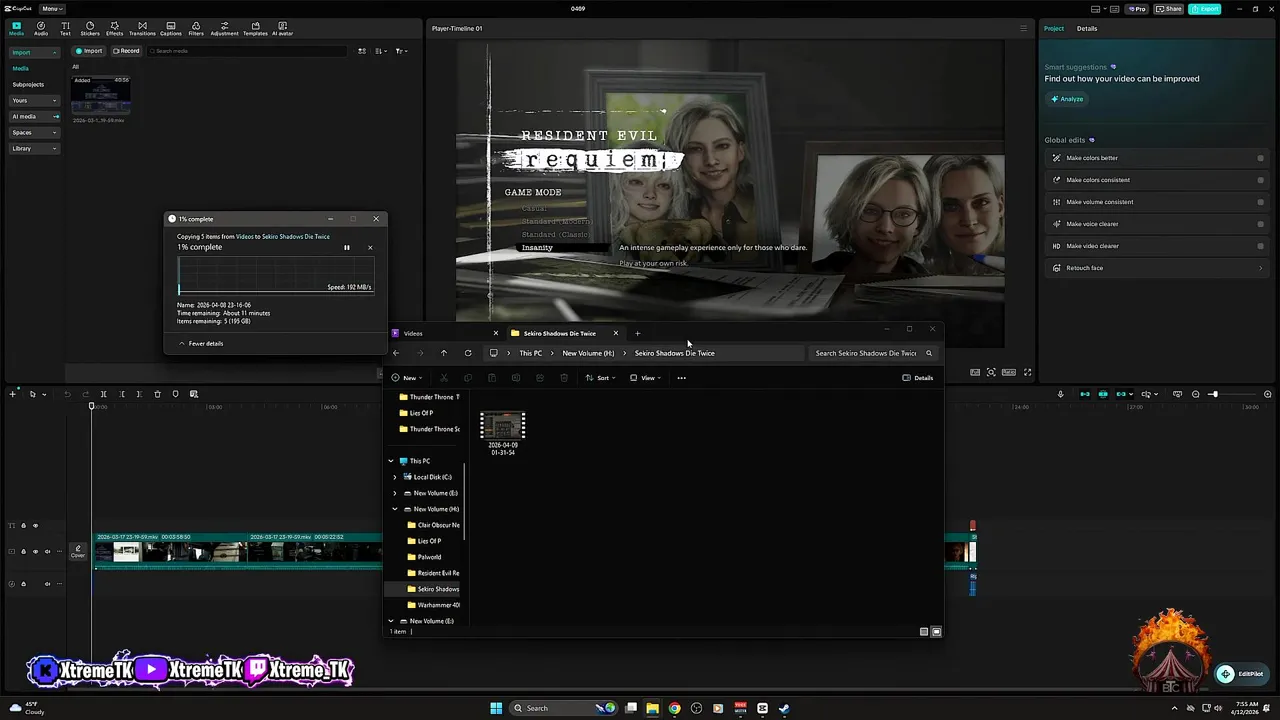Toggle visibility eye on the text track
This screenshot has height=720, width=1280.
(35, 525)
